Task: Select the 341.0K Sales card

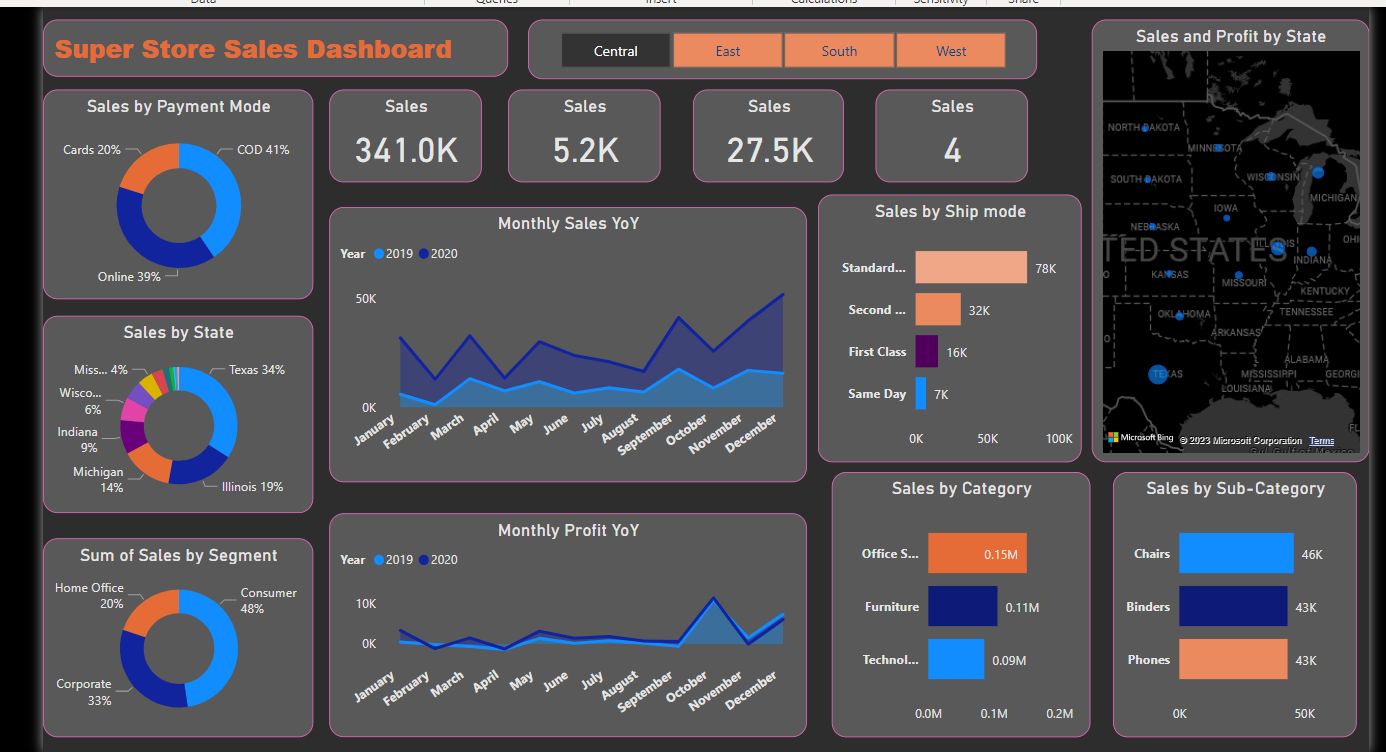Action: pyautogui.click(x=405, y=137)
